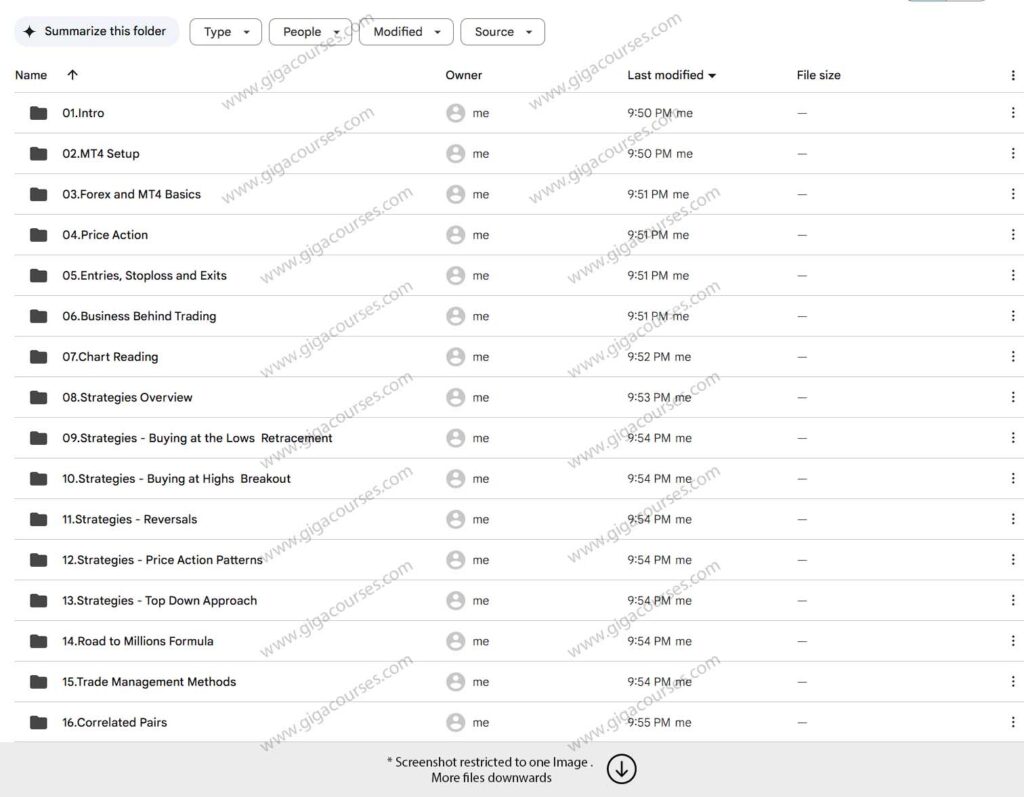
Task: Open 05.Entries, Stoploss and Exits folder
Action: click(x=144, y=275)
